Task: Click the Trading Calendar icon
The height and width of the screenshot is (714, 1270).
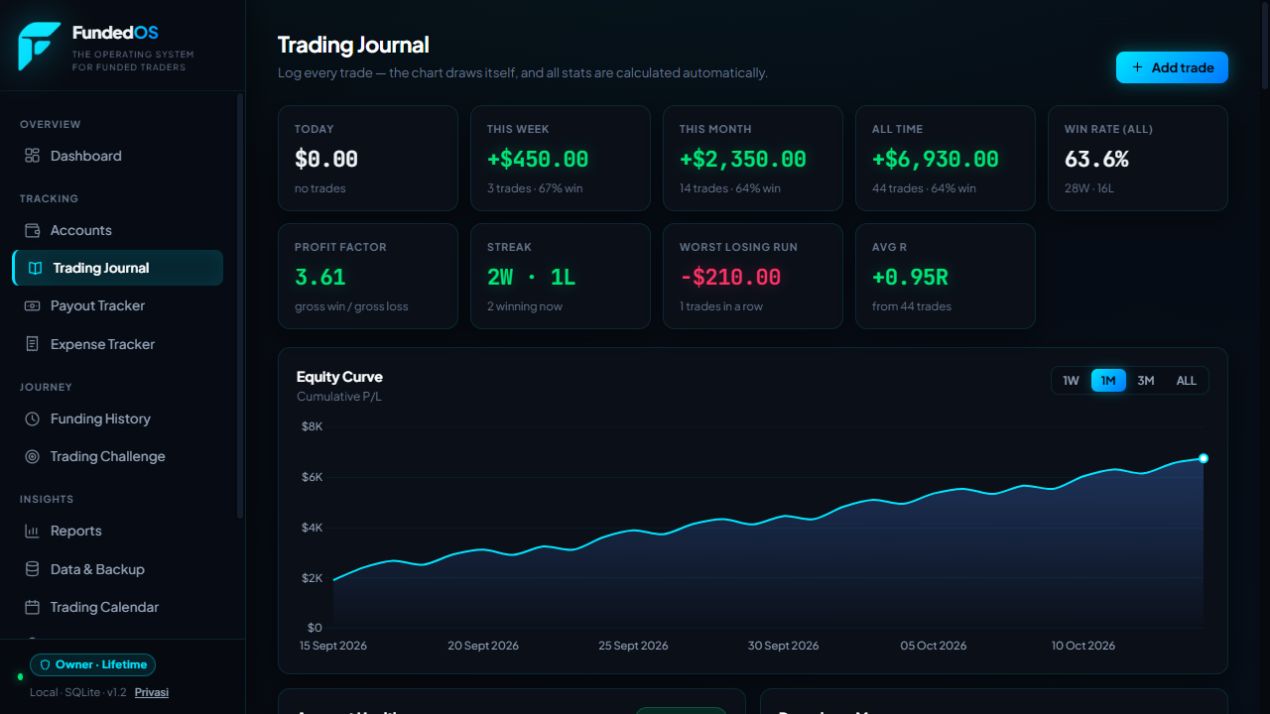Action: coord(32,607)
